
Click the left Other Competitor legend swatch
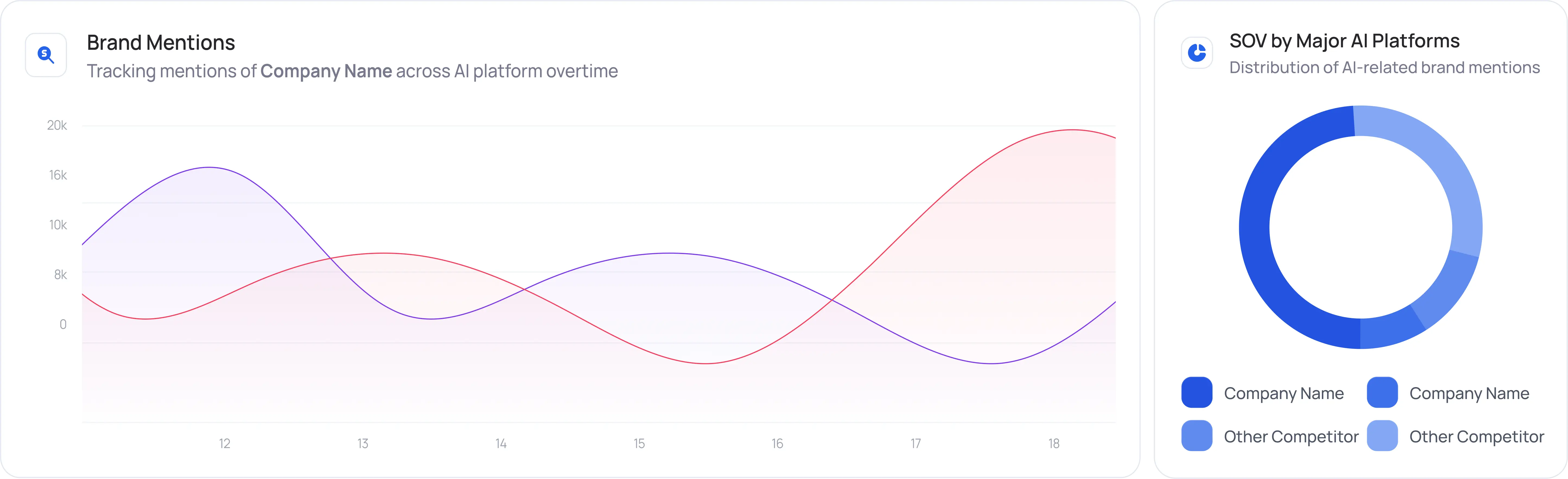point(1197,436)
